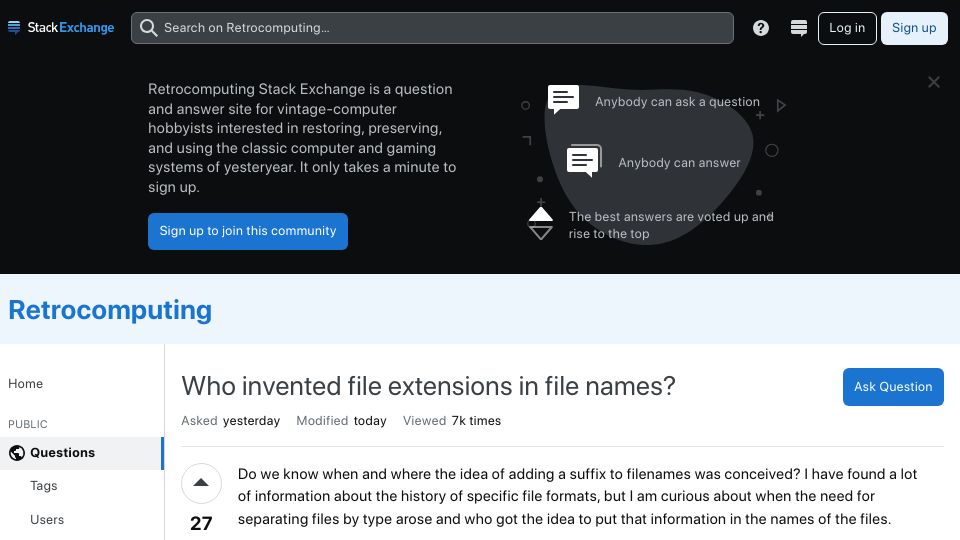Image resolution: width=960 pixels, height=540 pixels.
Task: Click the question body paragraph text
Action: [577, 497]
